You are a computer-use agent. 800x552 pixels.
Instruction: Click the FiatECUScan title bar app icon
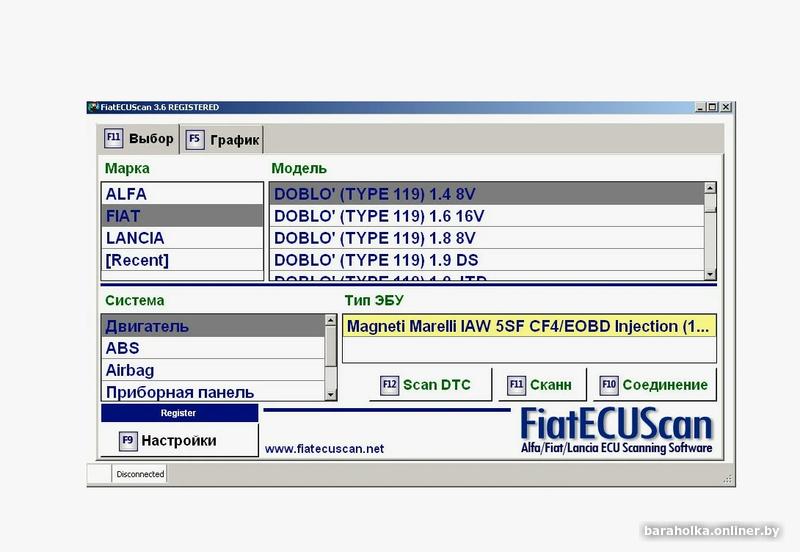[93, 107]
